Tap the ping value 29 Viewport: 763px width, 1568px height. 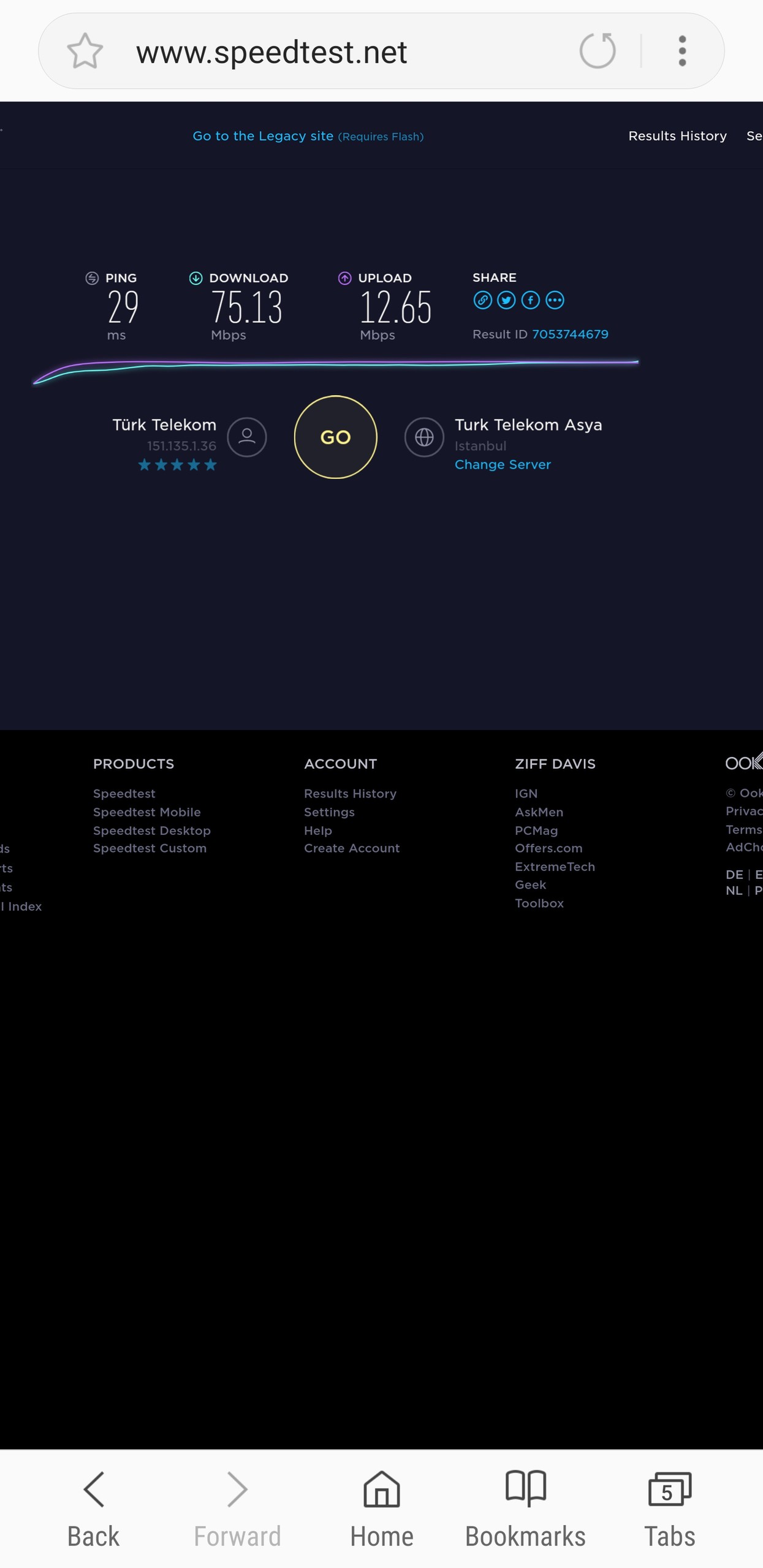[x=123, y=307]
